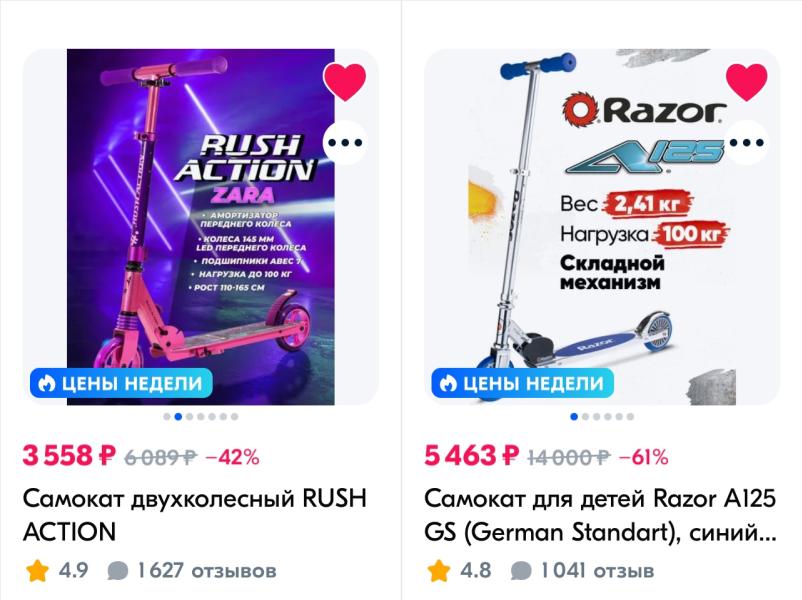802x600 pixels.
Task: Remove Razor A125 scooter from favorites
Action: coord(746,82)
